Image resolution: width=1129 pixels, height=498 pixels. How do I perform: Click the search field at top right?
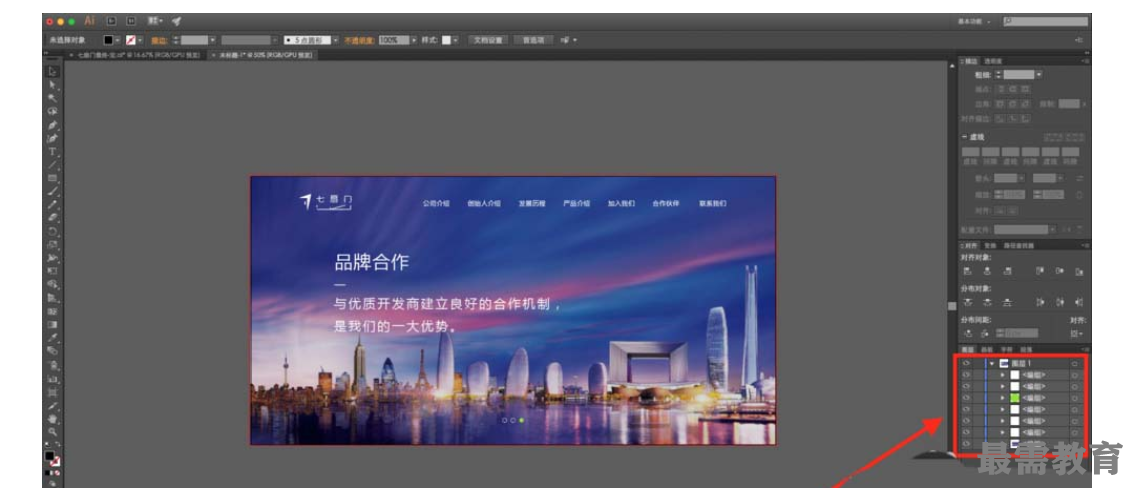tap(1045, 22)
